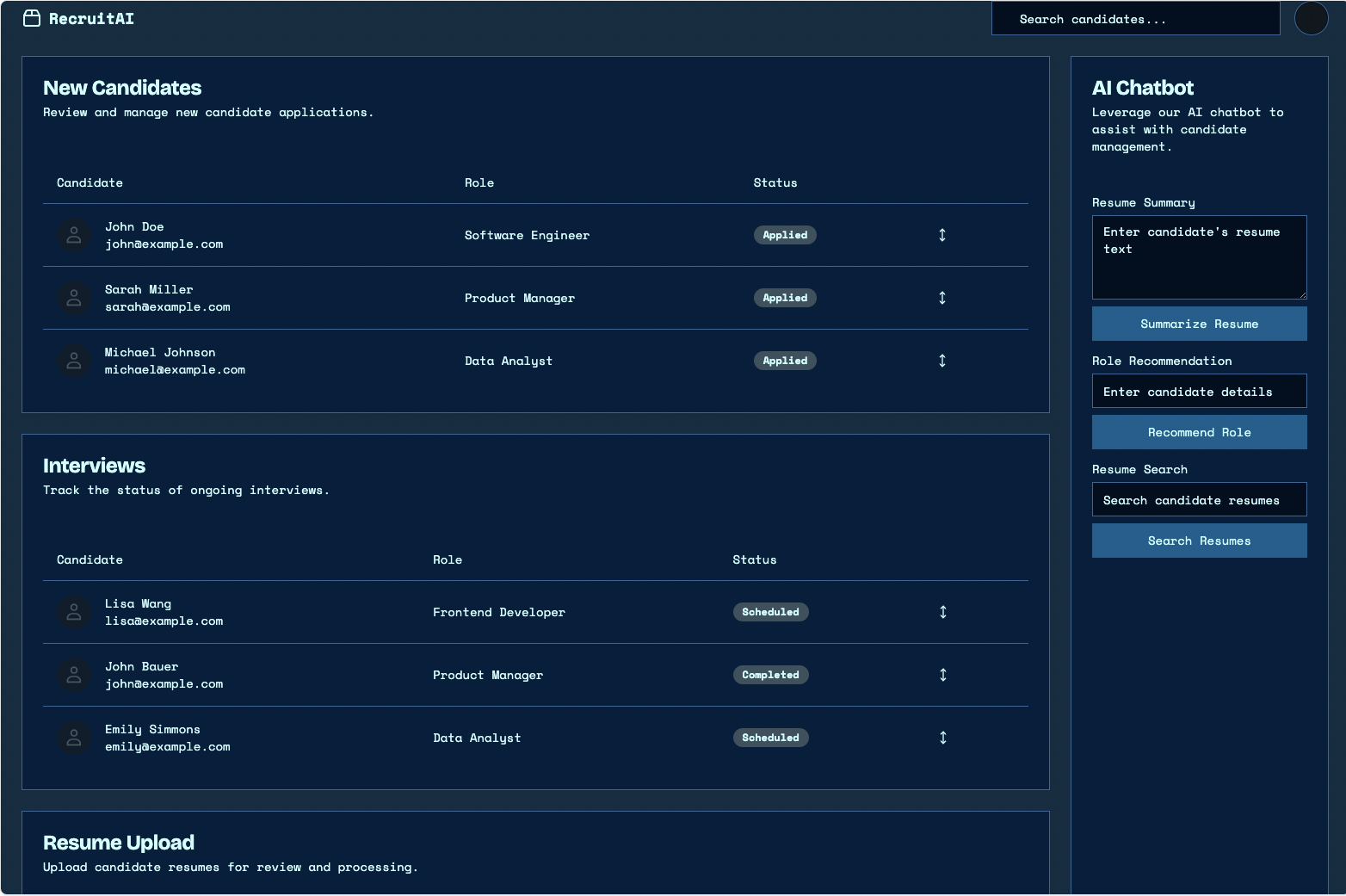
Task: Click the Applied badge for Sarah Miller
Action: coord(785,298)
